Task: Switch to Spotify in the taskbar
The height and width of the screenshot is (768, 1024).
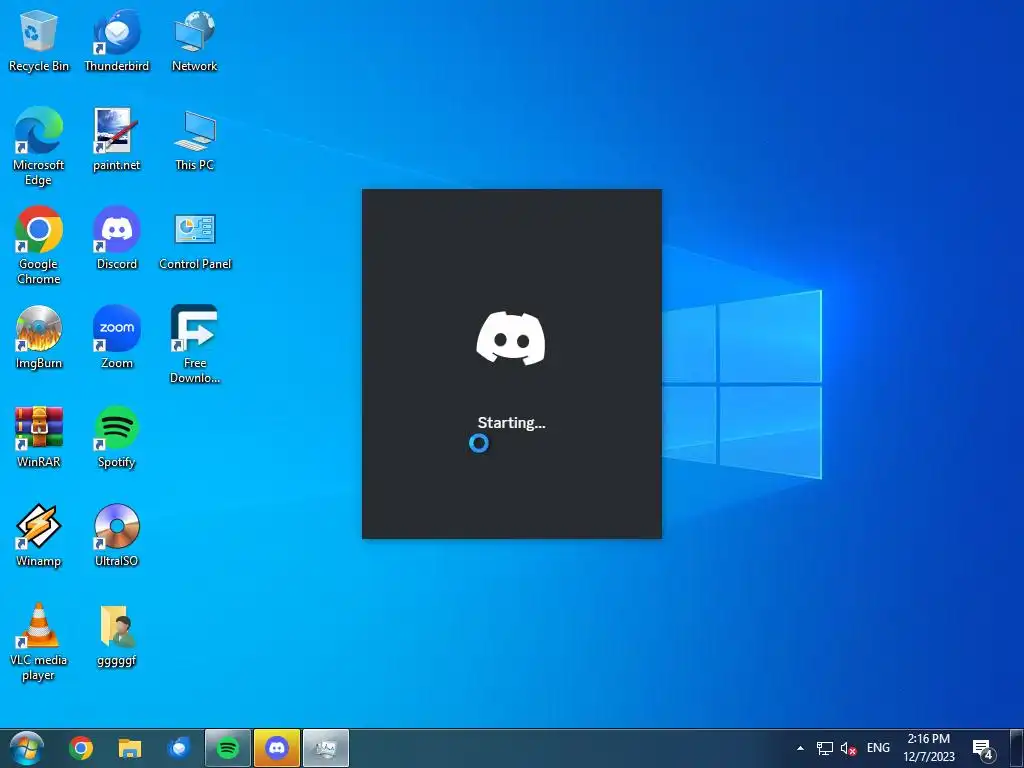Action: tap(227, 748)
